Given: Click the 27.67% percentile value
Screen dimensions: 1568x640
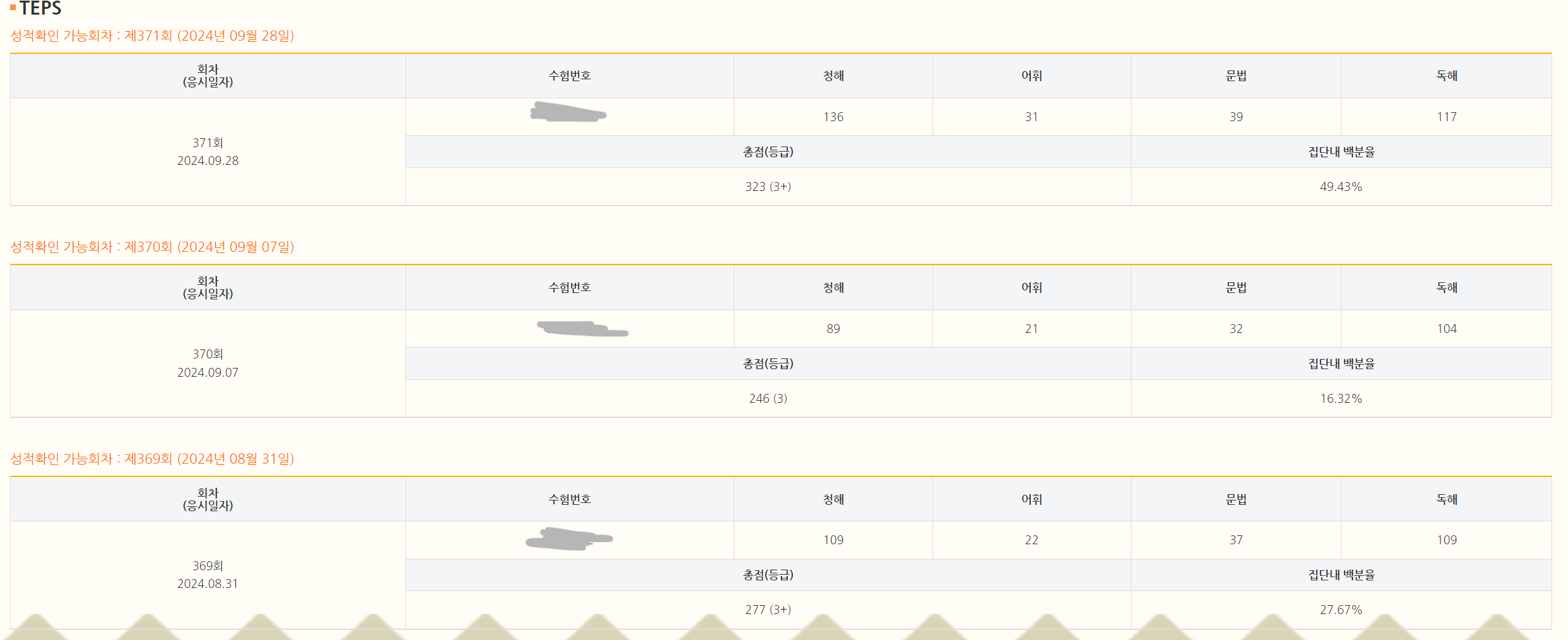Looking at the screenshot, I should 1340,610.
